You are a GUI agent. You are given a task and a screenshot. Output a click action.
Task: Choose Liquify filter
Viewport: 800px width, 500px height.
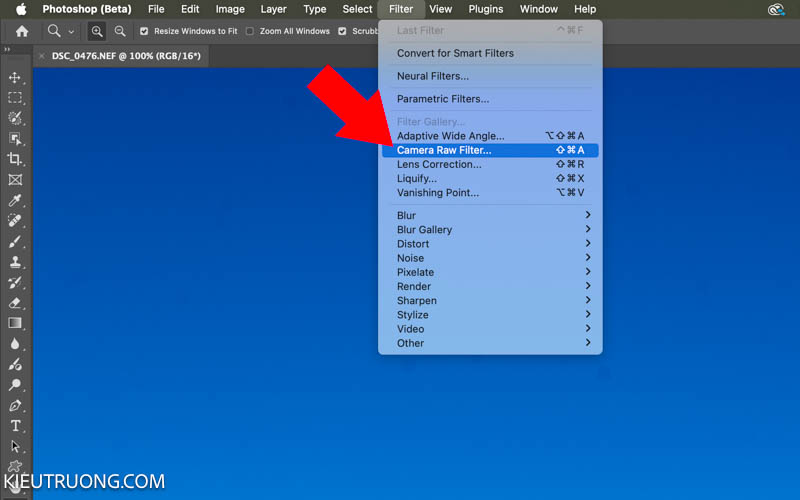pos(490,179)
